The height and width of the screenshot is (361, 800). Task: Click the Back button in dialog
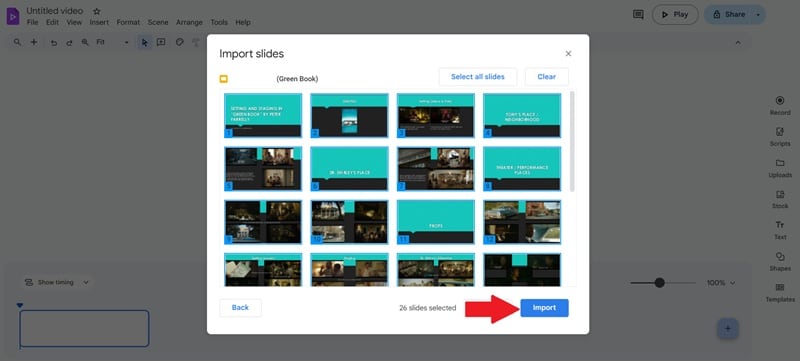coord(240,307)
